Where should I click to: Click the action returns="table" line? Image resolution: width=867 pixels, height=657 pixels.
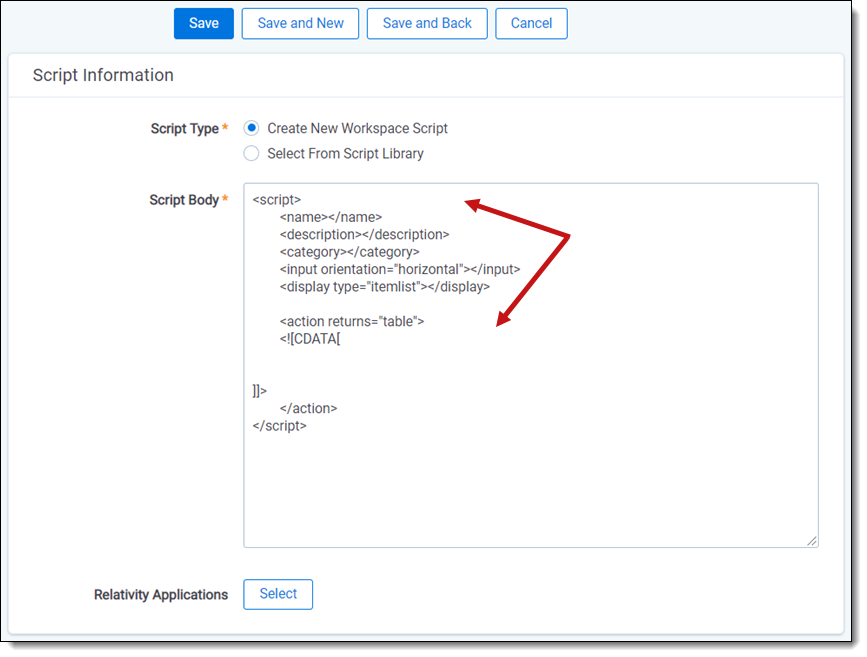click(352, 321)
